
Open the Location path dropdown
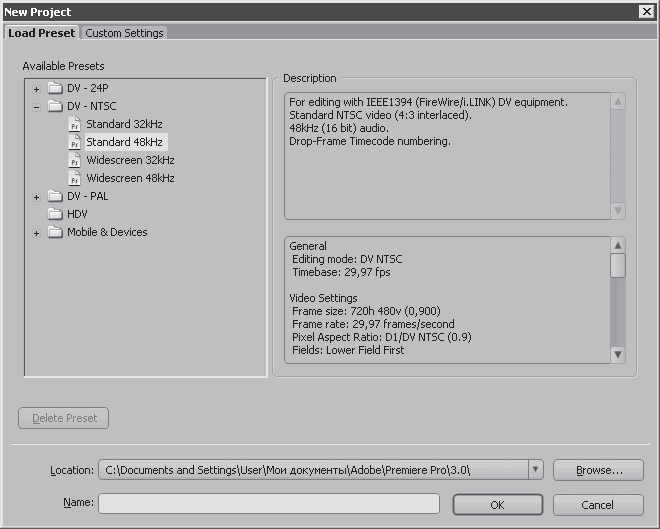click(535, 469)
